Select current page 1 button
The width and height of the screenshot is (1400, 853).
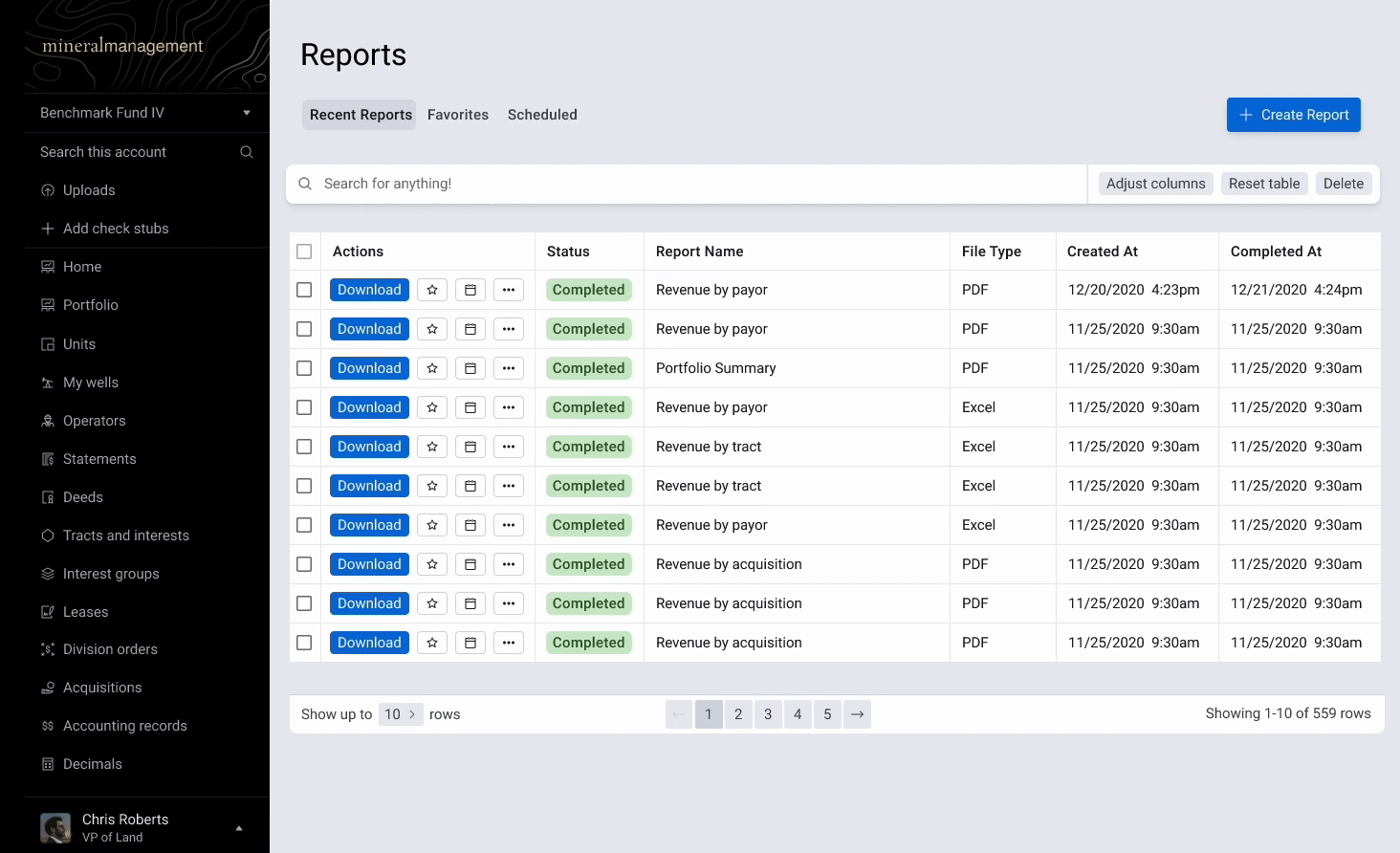pyautogui.click(x=709, y=714)
